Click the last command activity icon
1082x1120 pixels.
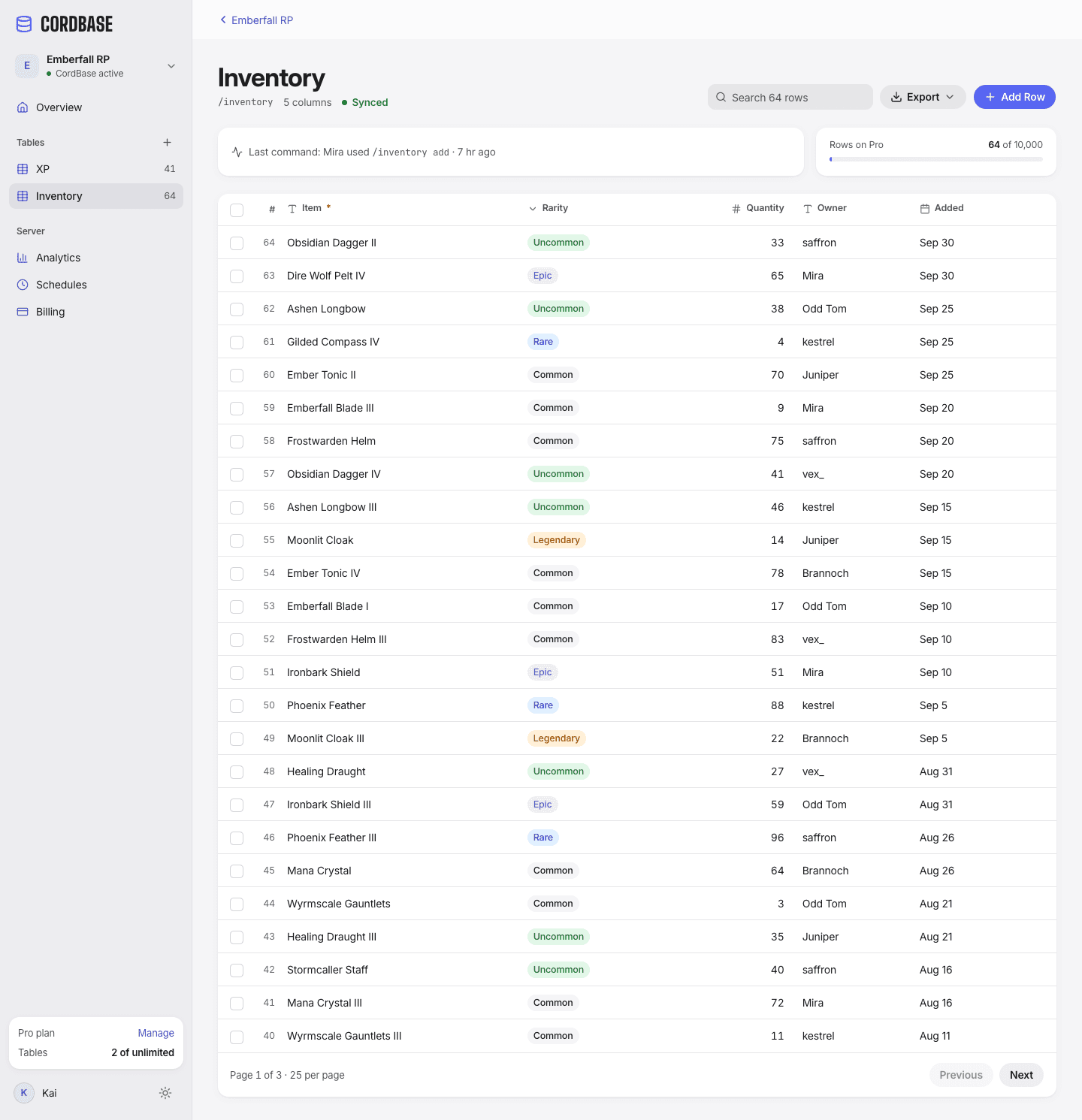click(x=237, y=152)
